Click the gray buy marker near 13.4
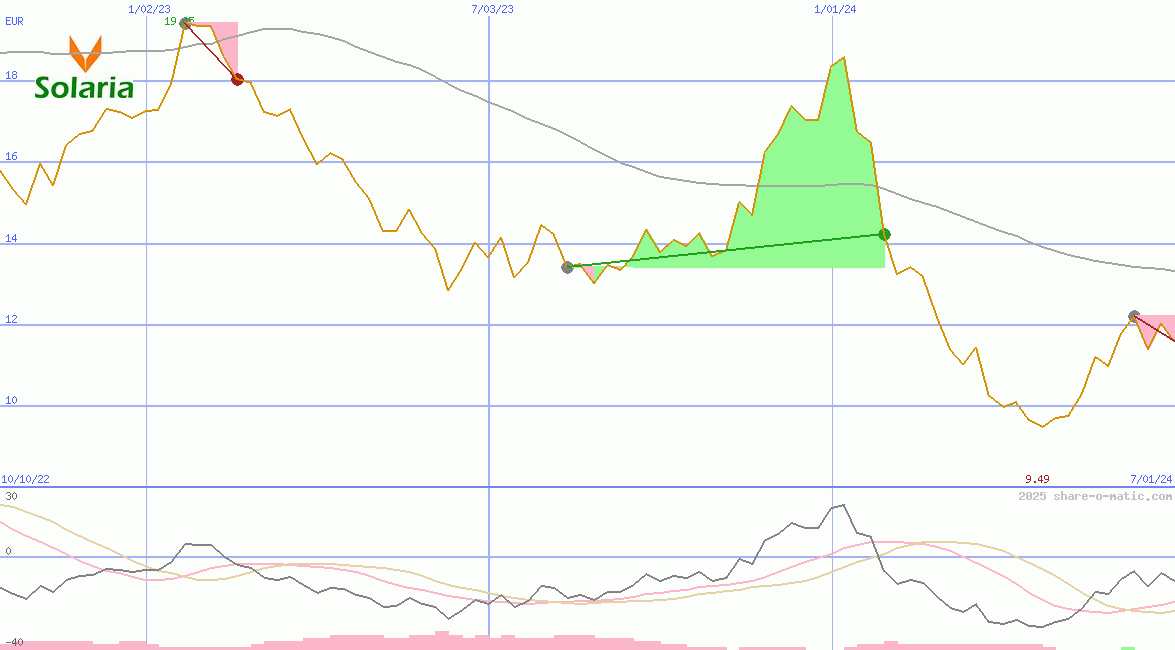The image size is (1175, 650). [567, 267]
